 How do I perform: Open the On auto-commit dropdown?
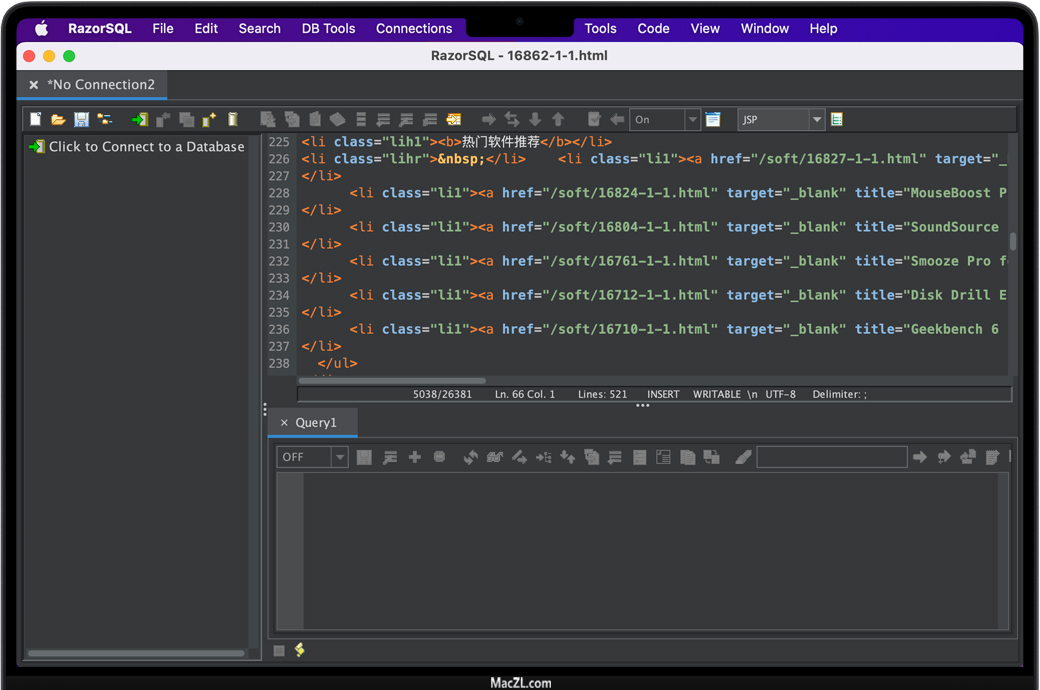pos(691,120)
